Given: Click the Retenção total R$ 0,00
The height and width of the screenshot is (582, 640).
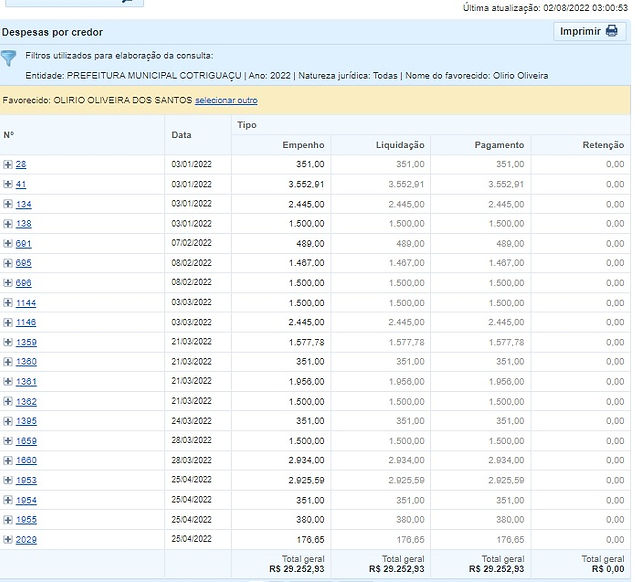Looking at the screenshot, I should 608,569.
